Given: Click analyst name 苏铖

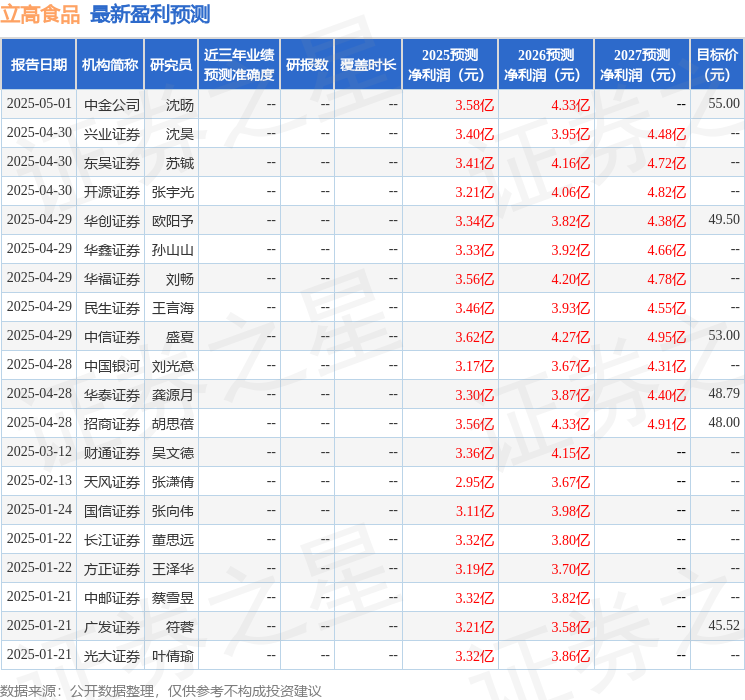Looking at the screenshot, I should [180, 163].
